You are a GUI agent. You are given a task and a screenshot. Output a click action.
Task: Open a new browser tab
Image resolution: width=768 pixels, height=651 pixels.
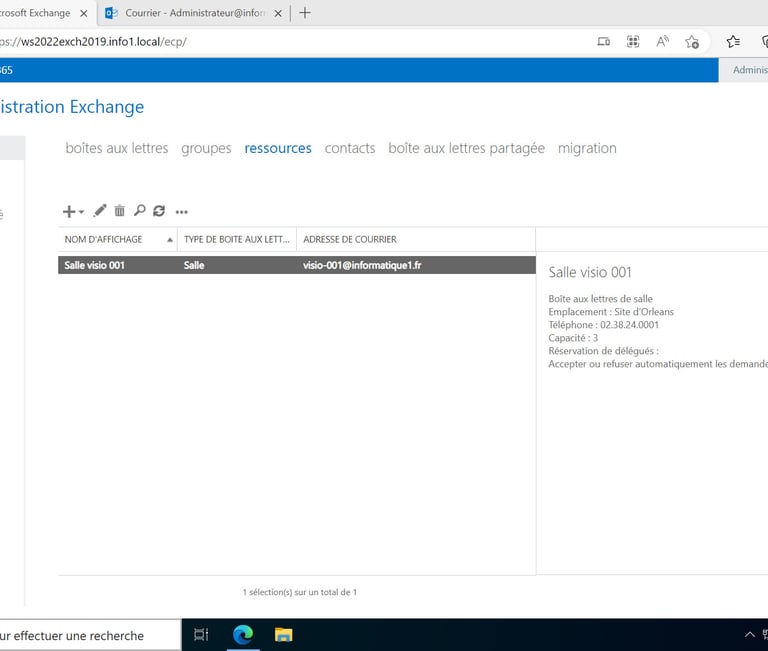pyautogui.click(x=305, y=13)
